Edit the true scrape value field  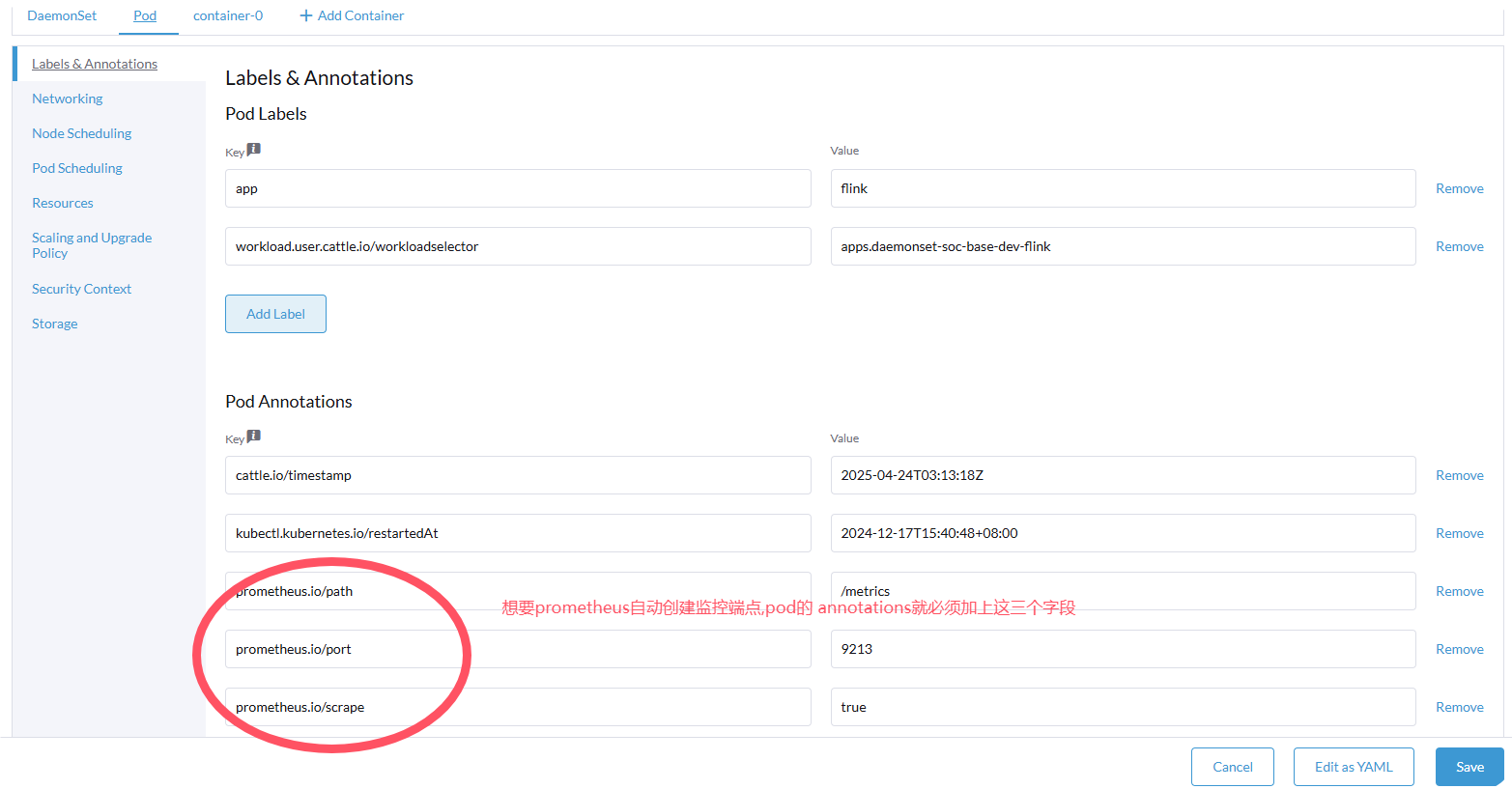click(x=1123, y=707)
